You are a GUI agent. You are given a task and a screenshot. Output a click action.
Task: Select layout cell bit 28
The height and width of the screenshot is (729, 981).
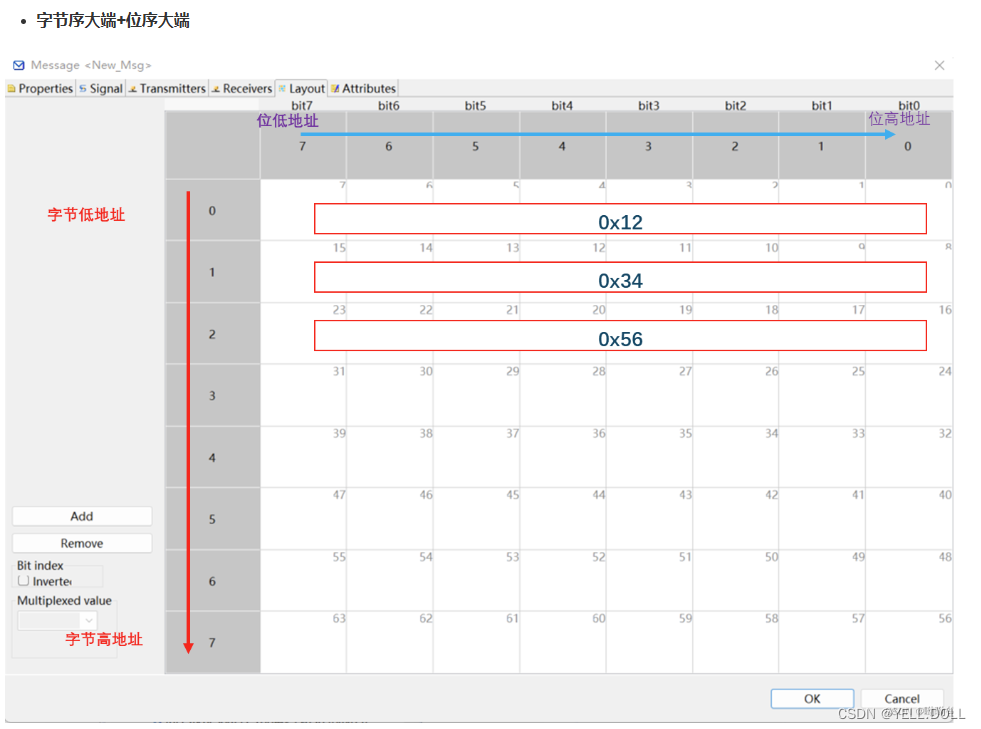pos(563,395)
